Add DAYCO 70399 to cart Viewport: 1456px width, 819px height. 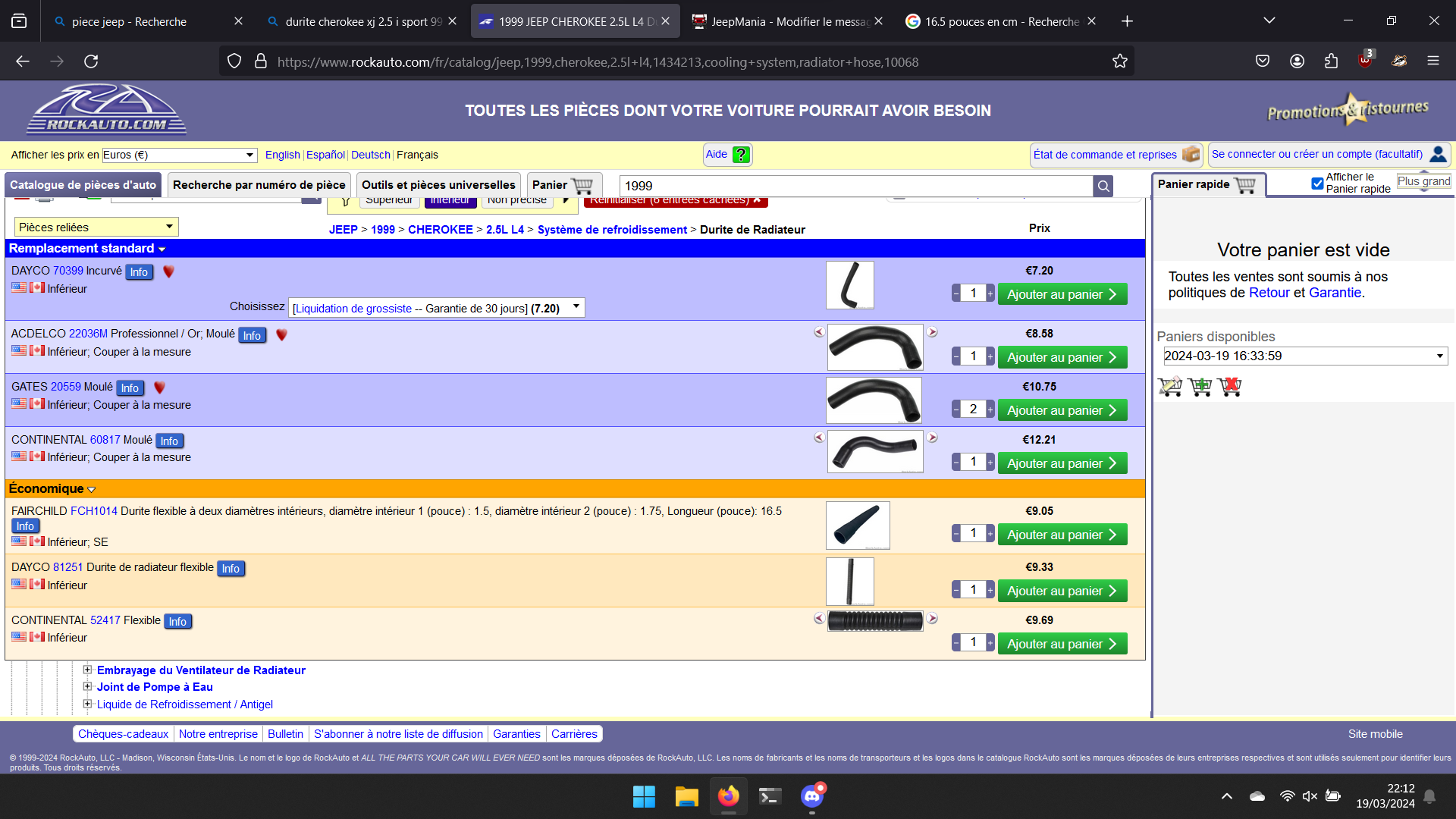point(1062,294)
